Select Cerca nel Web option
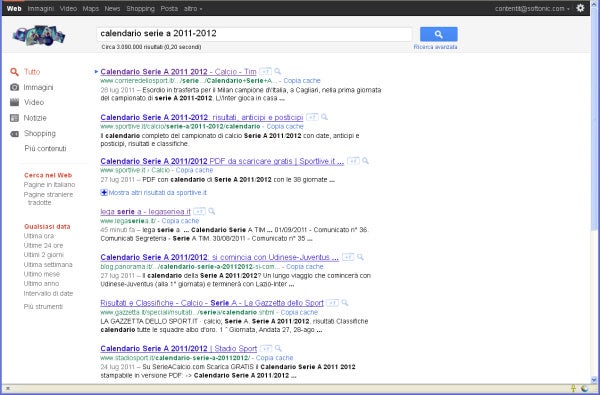 coord(48,175)
